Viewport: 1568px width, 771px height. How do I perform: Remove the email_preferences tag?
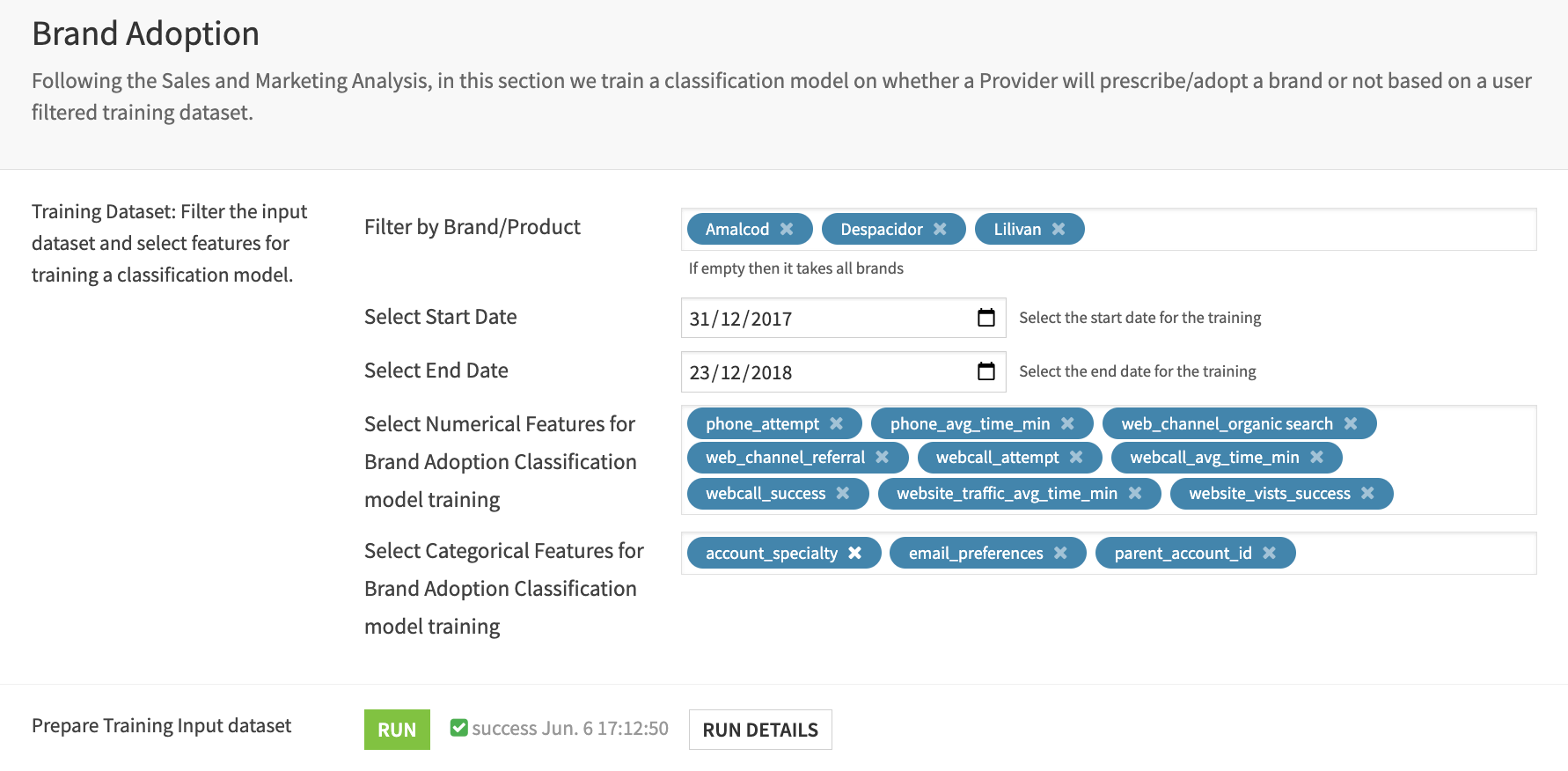click(1060, 553)
